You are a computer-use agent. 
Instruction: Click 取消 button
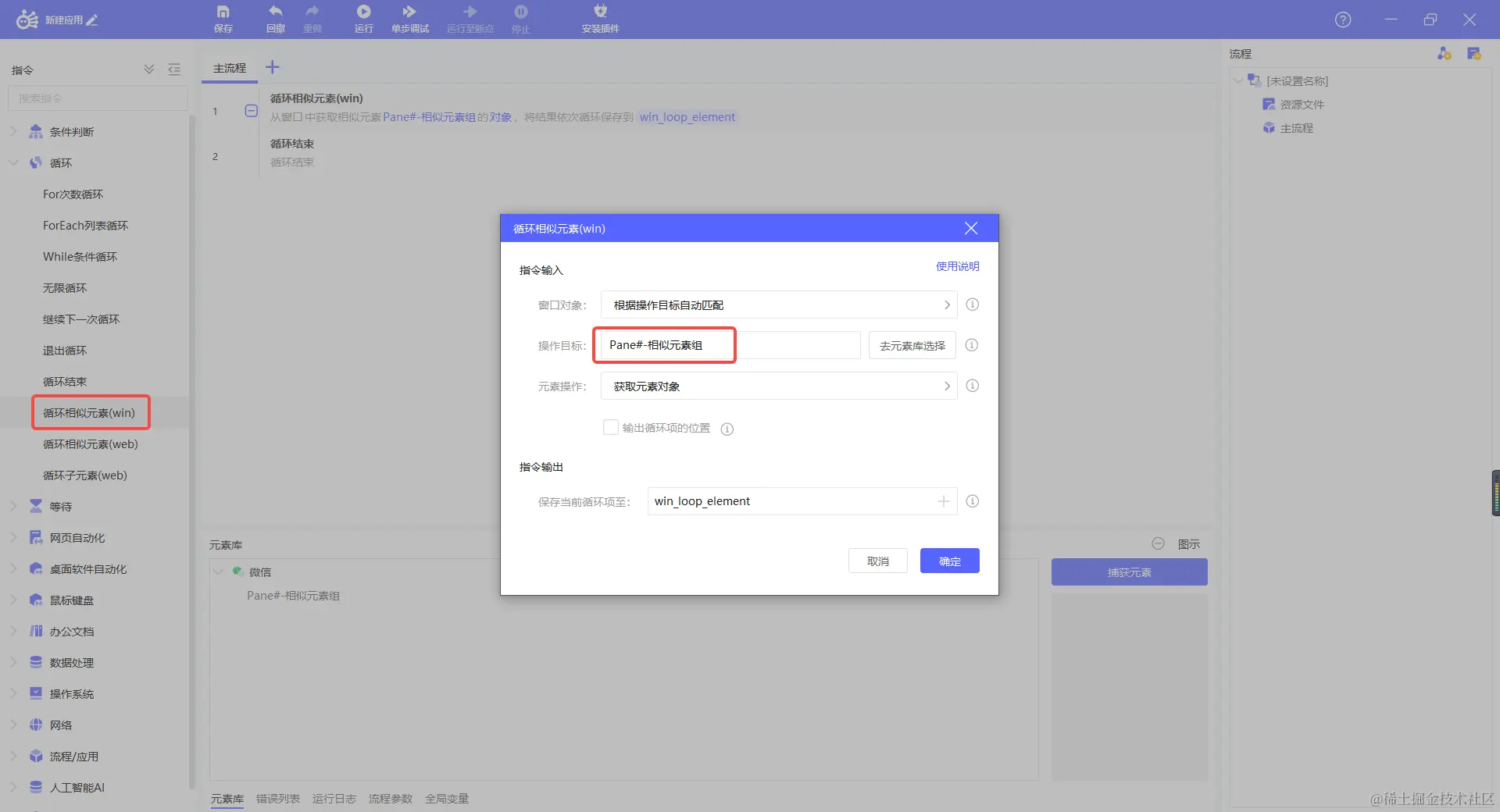coord(878,561)
